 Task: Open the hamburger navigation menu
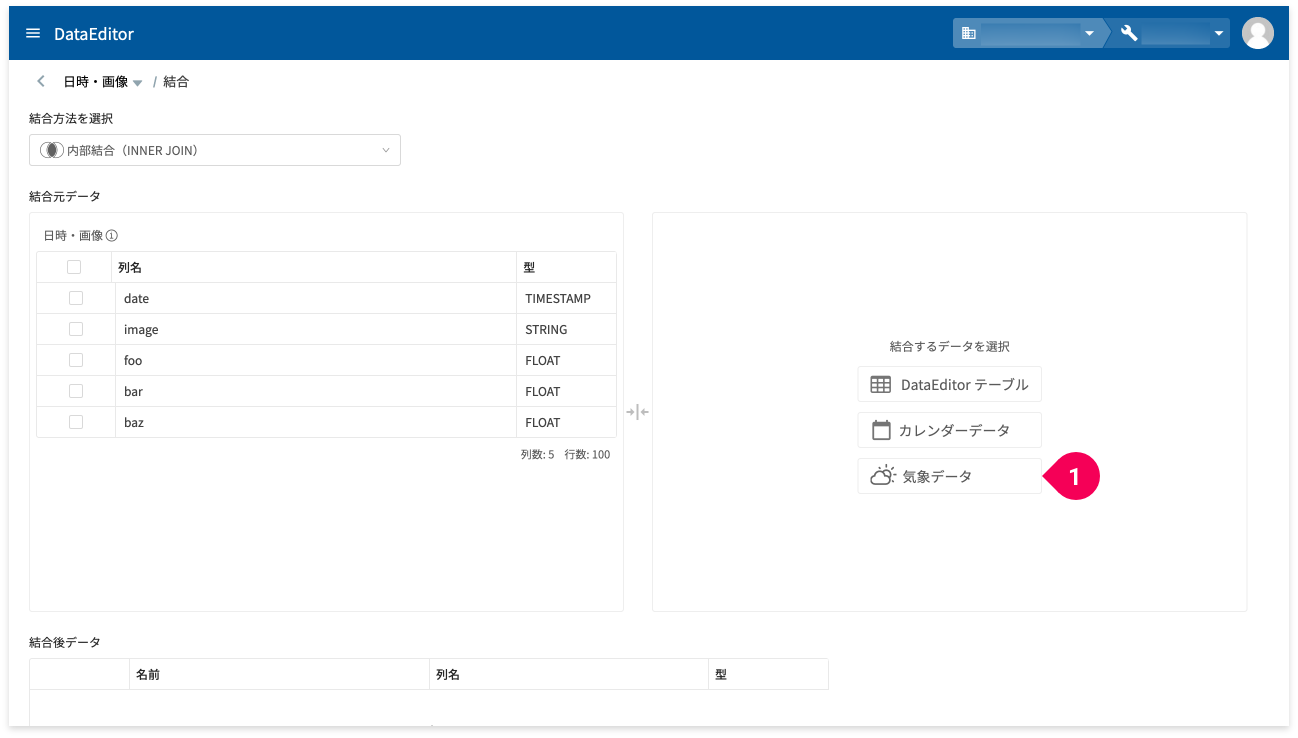[33, 33]
